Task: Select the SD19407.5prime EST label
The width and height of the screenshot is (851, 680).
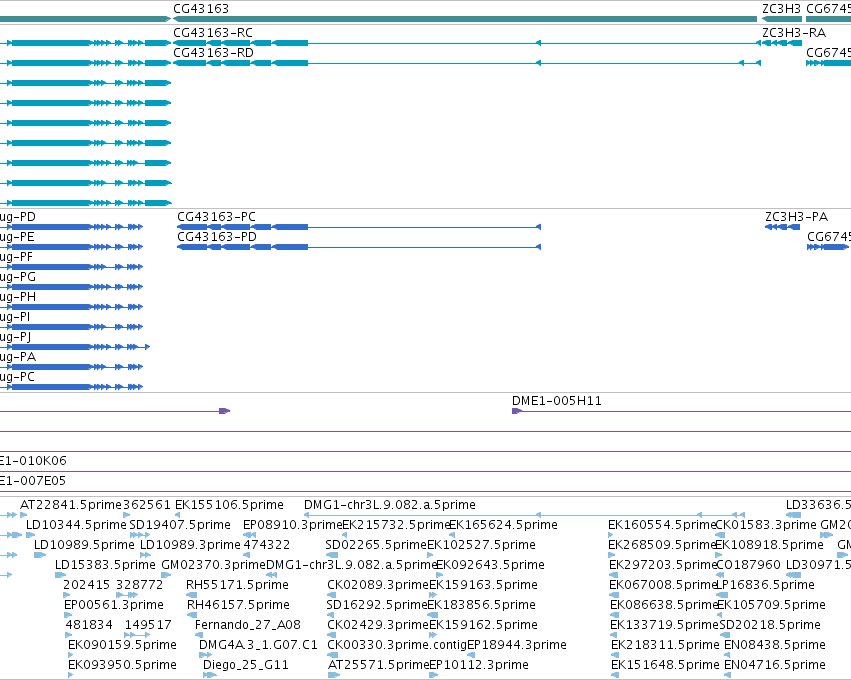Action: point(180,525)
